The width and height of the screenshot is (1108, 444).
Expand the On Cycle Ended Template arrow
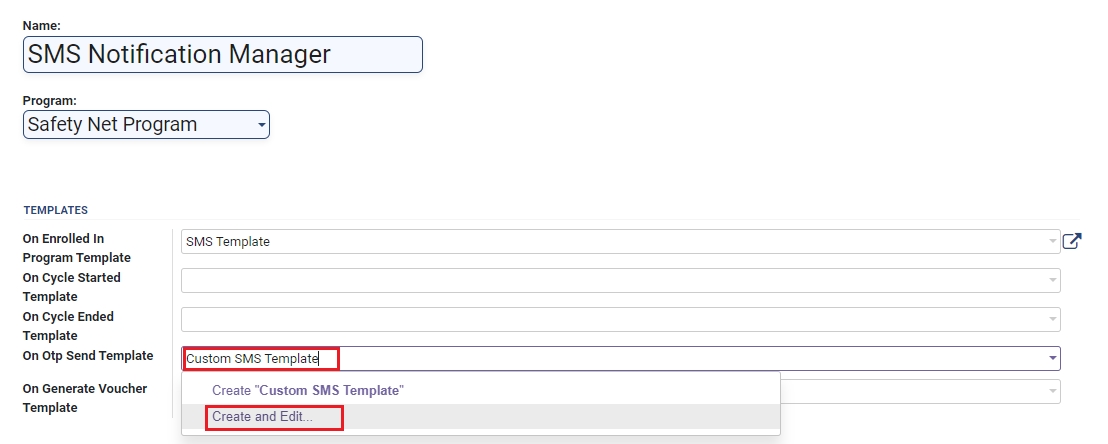pos(1052,319)
